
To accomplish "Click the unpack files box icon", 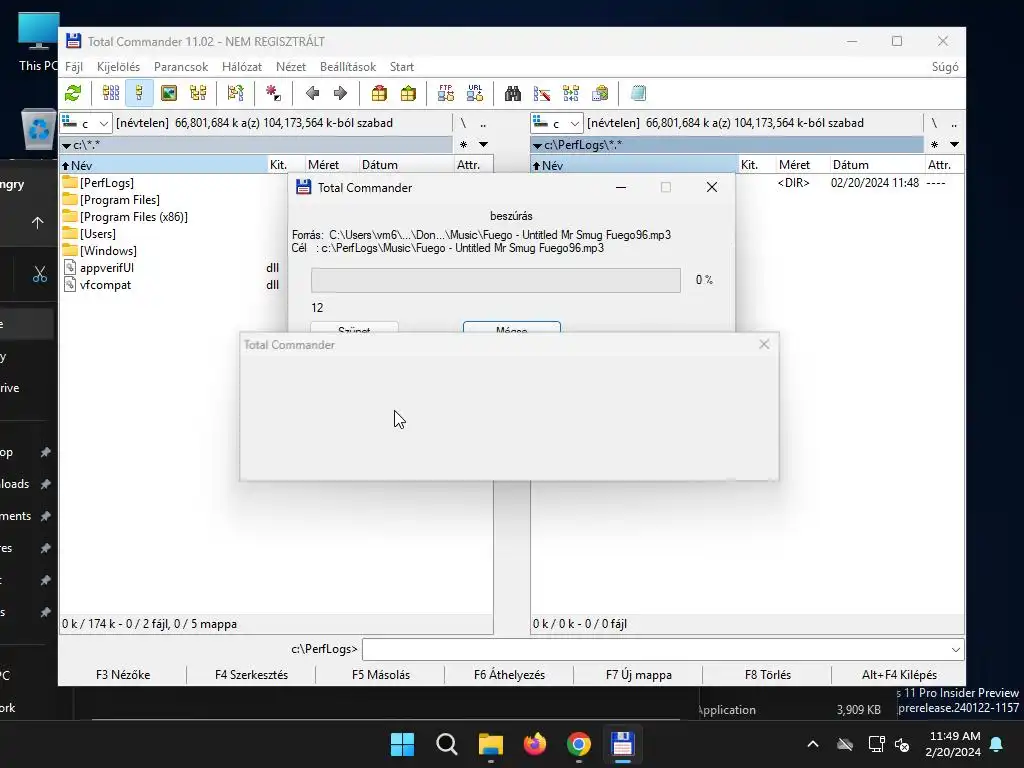I will click(x=408, y=93).
